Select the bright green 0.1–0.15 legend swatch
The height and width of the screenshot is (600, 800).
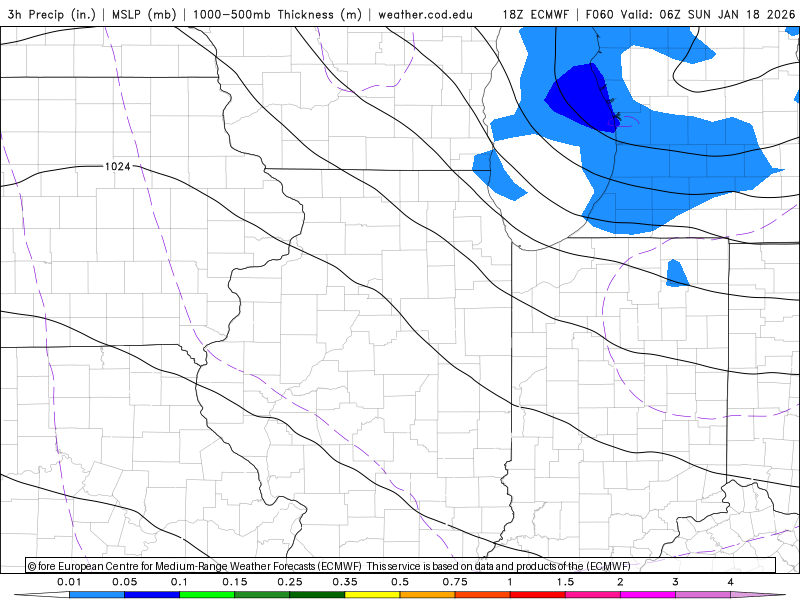click(x=207, y=595)
